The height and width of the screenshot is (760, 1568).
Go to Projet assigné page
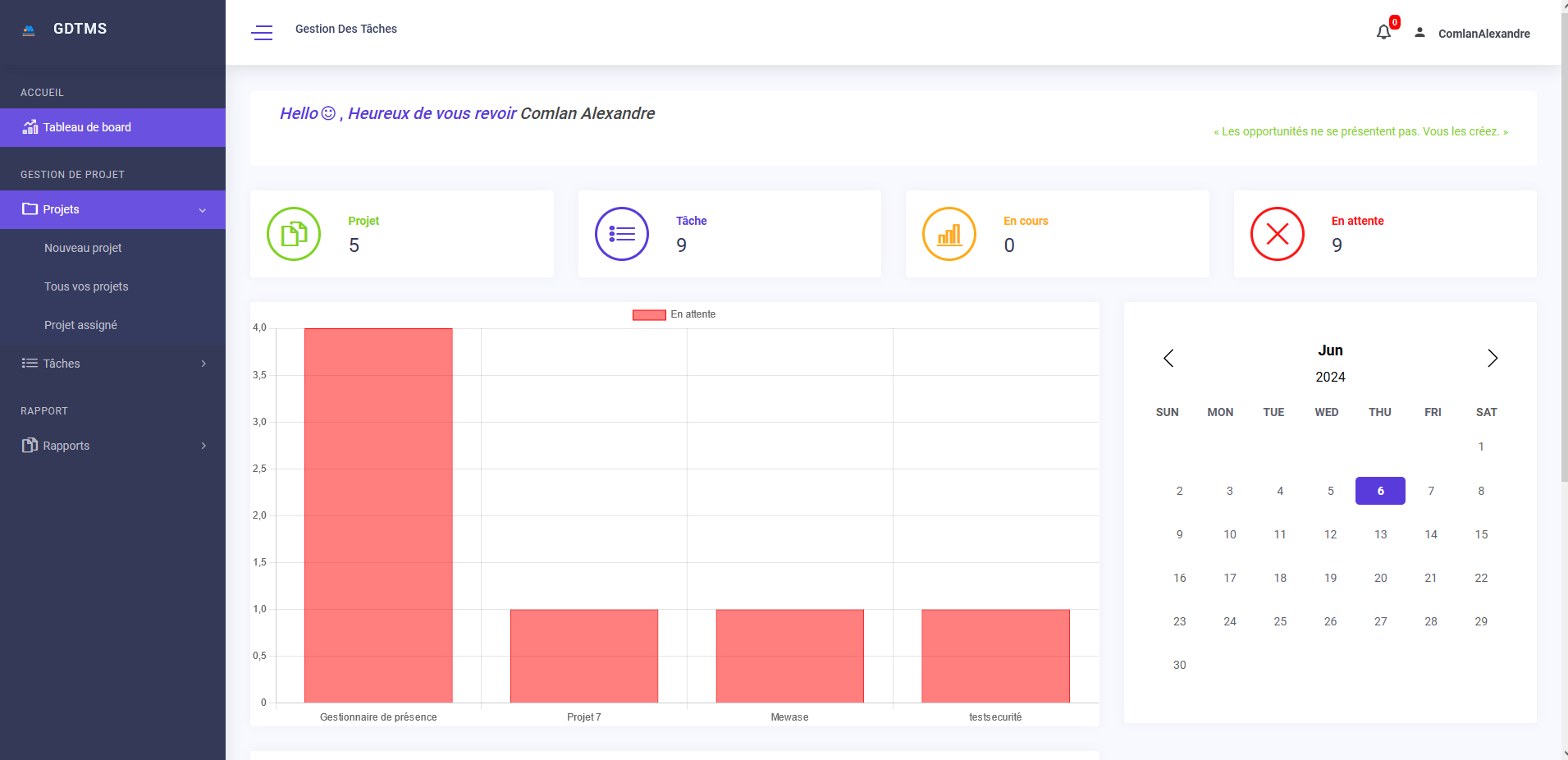point(80,325)
